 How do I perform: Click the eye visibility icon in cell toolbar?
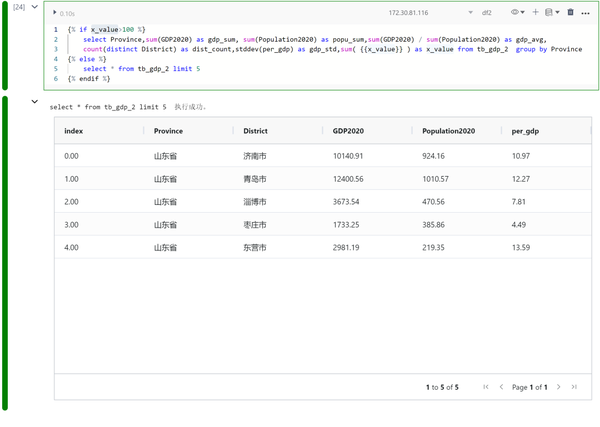[x=515, y=13]
